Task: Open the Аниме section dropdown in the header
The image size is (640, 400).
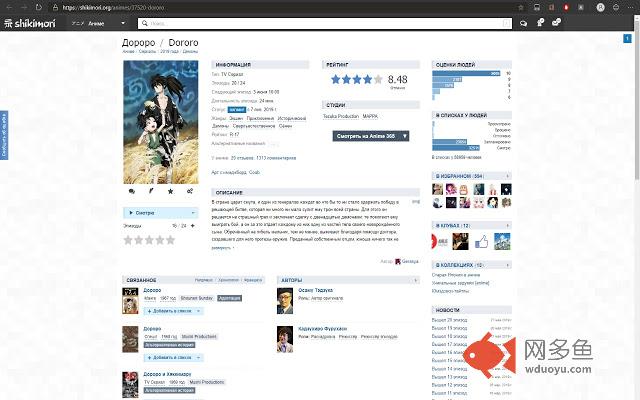Action: tap(92, 22)
